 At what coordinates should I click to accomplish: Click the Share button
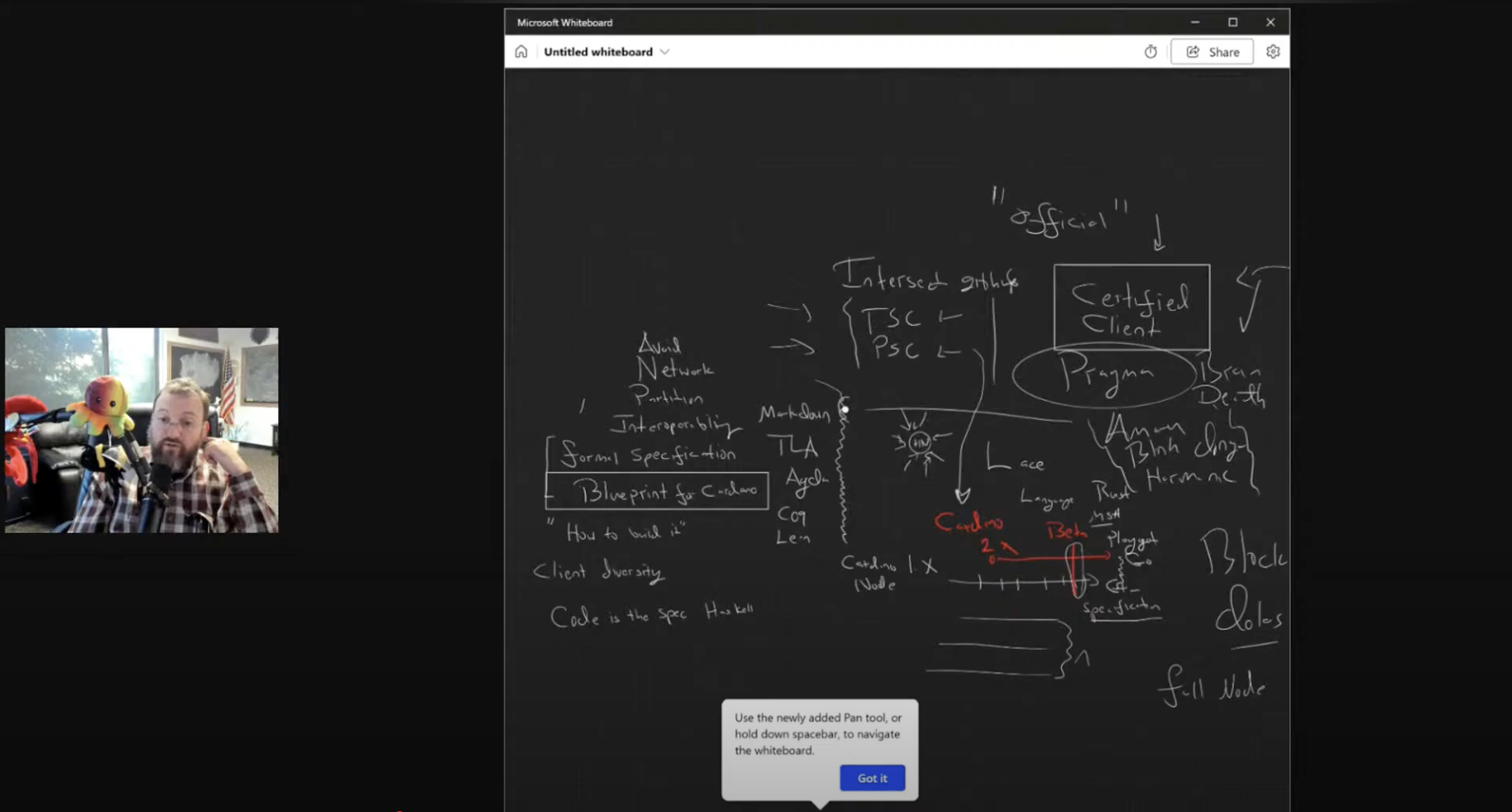coord(1212,52)
